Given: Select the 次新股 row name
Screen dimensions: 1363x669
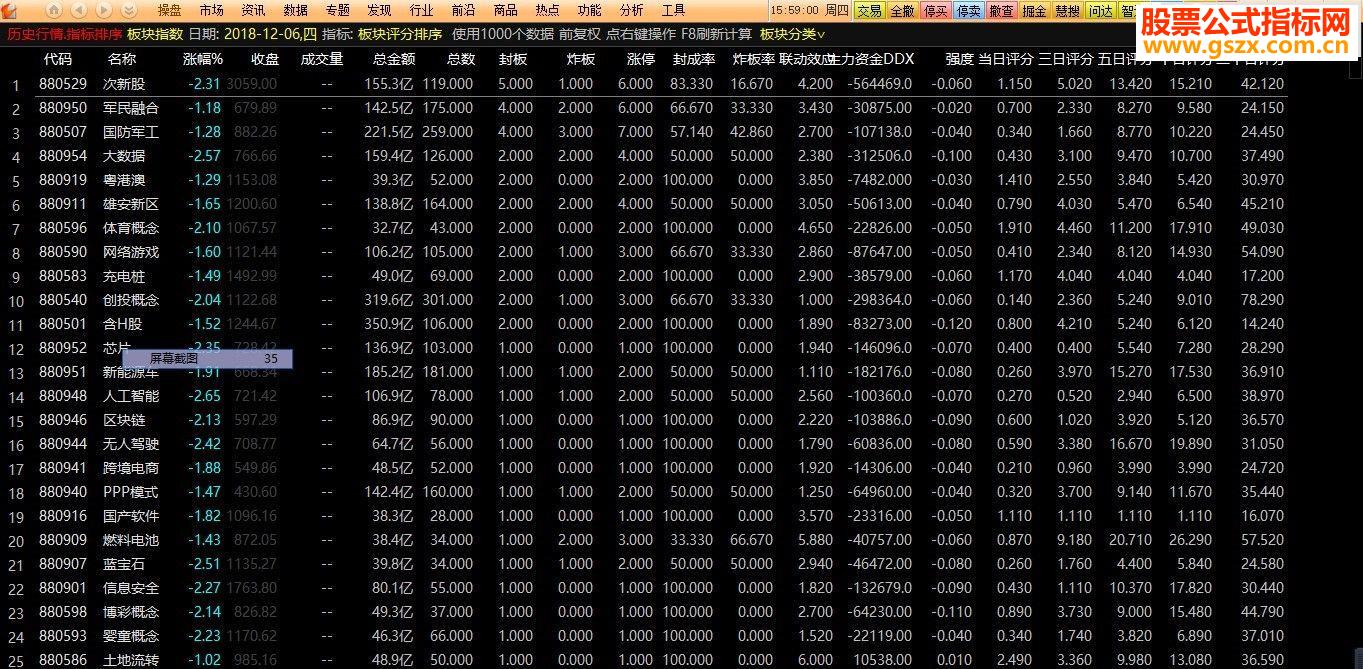Looking at the screenshot, I should (124, 84).
